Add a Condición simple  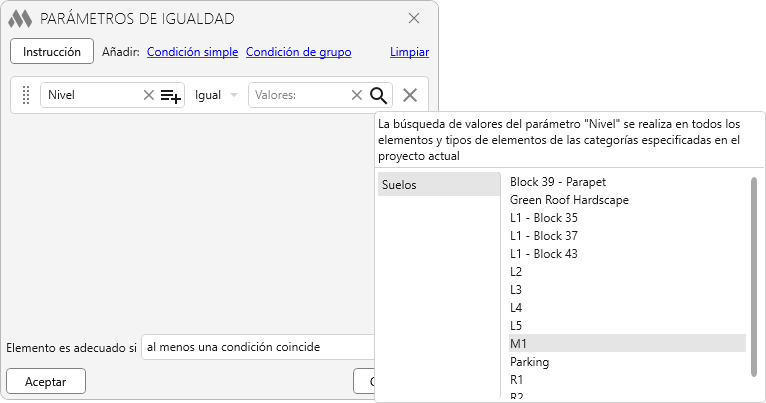(192, 52)
